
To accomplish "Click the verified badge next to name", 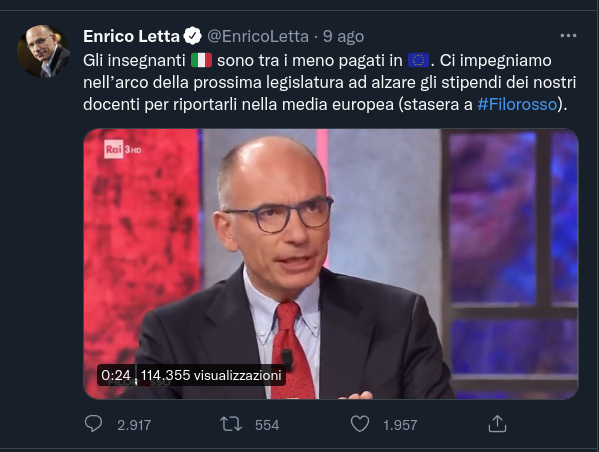I will 193,36.
